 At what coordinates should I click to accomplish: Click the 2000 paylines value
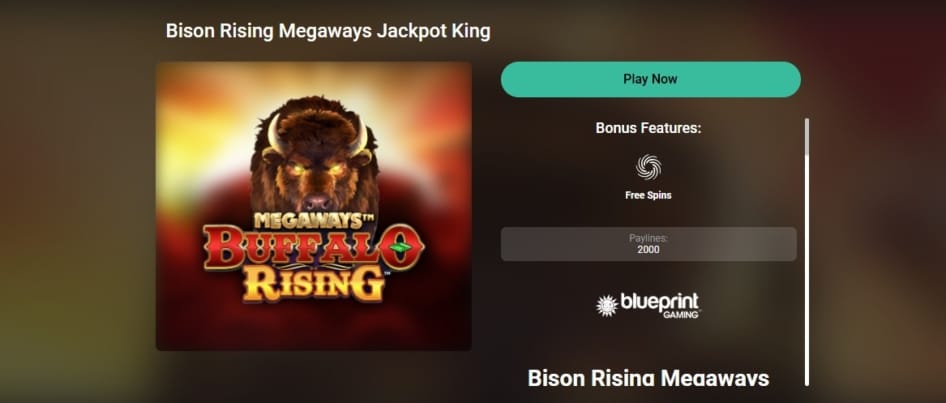click(648, 250)
